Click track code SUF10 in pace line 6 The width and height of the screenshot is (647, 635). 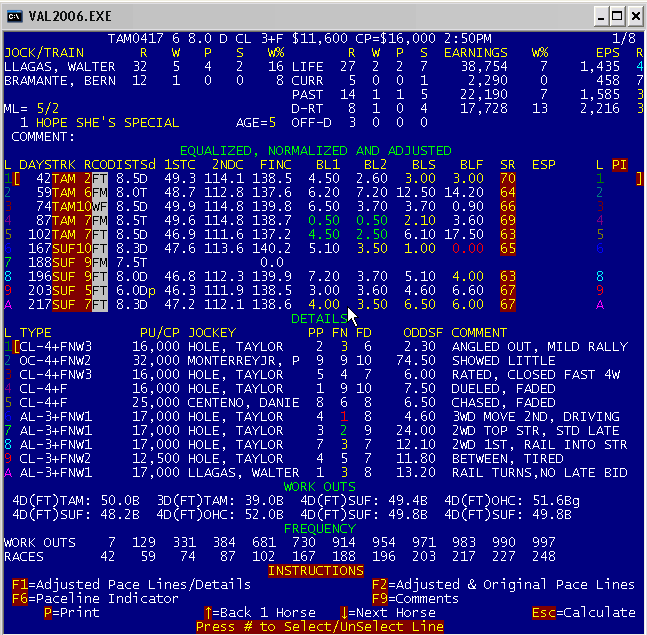pos(72,249)
